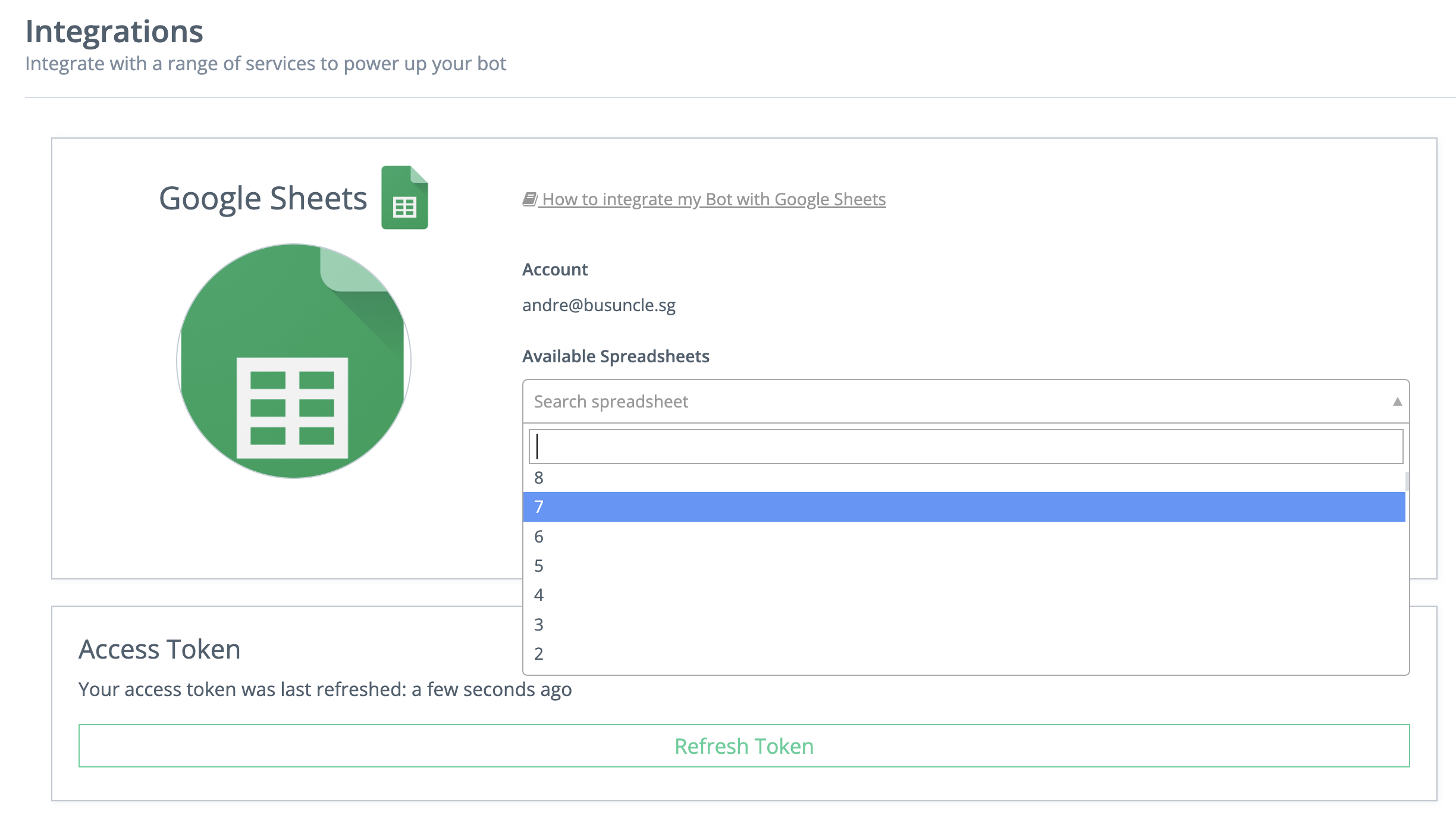Click the Integrations page title

pyautogui.click(x=114, y=32)
